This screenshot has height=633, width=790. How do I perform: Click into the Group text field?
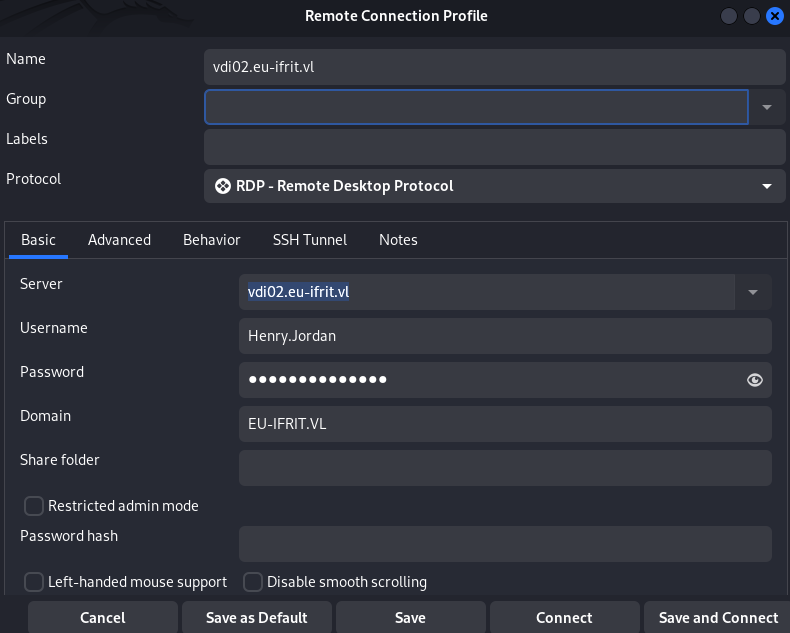pos(476,107)
